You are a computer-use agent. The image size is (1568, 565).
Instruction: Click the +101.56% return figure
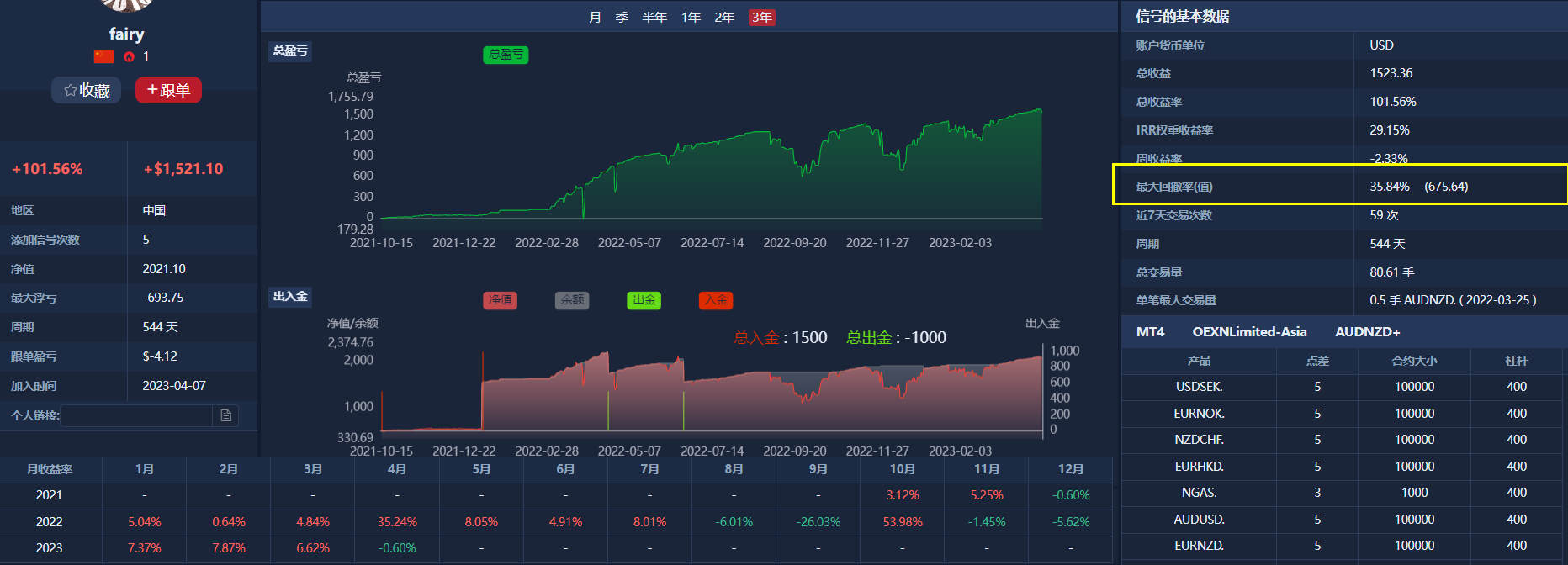coord(47,169)
